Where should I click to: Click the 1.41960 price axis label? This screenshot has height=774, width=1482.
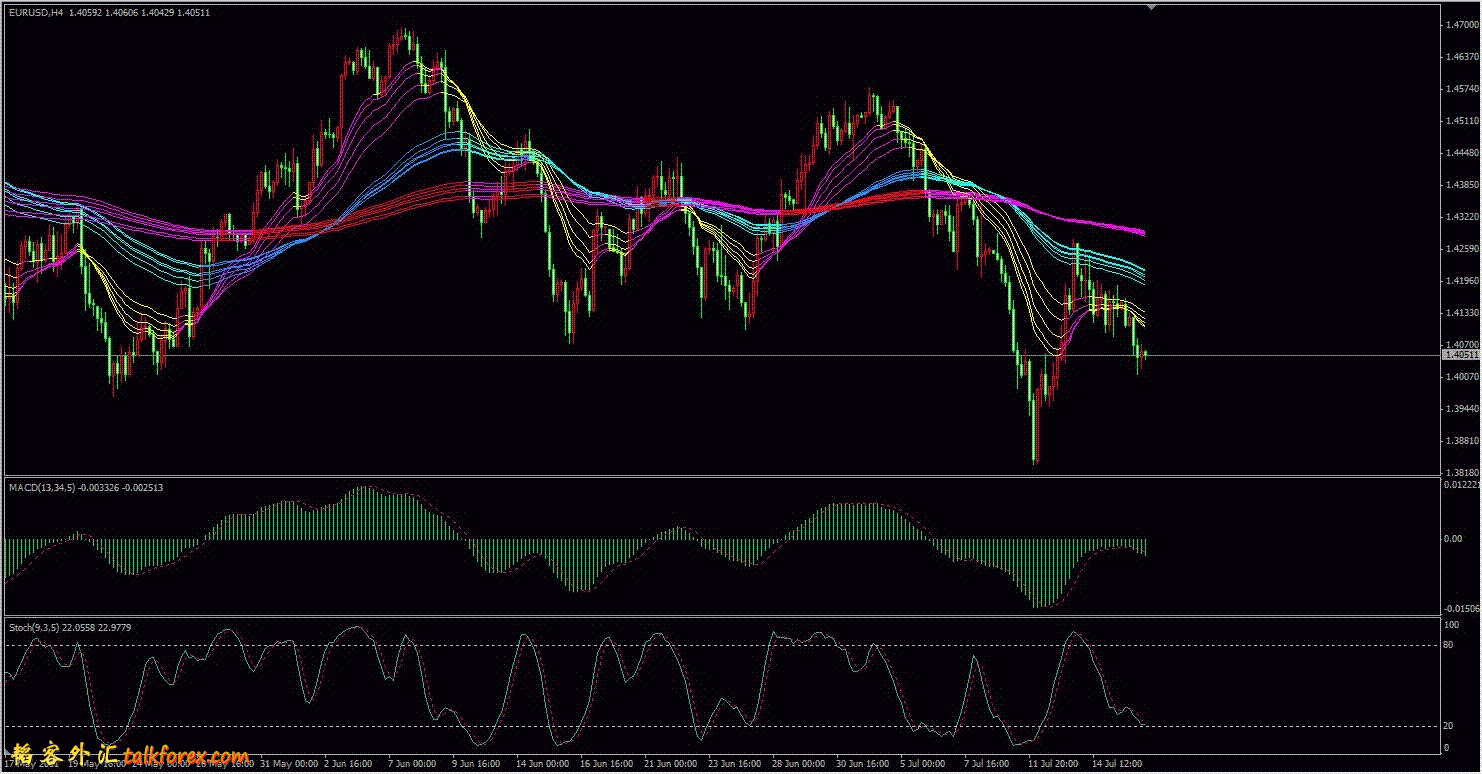[1462, 280]
